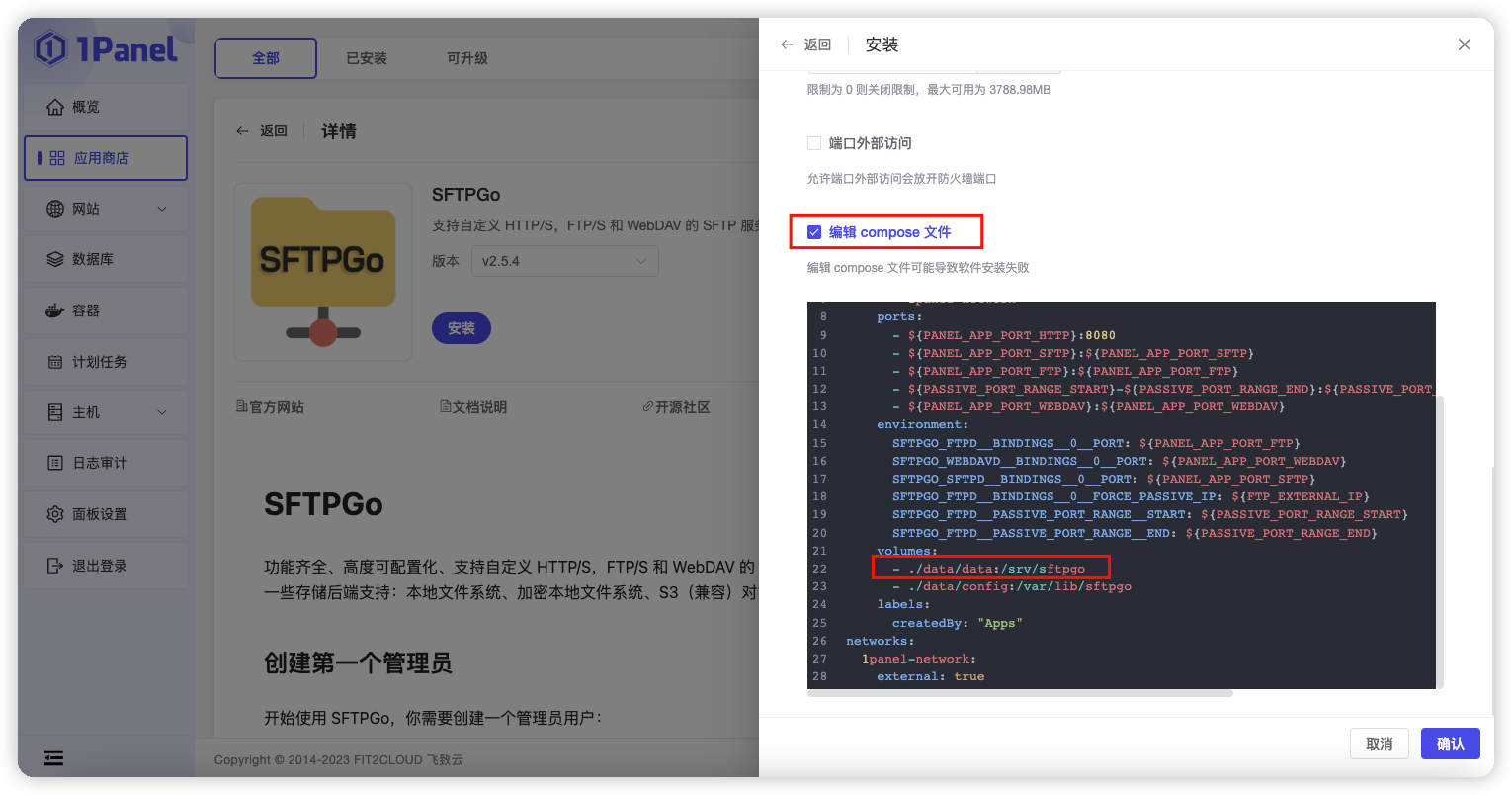Click the 'ports:' line in the editor
The width and height of the screenshot is (1512, 795).
pyautogui.click(x=899, y=317)
